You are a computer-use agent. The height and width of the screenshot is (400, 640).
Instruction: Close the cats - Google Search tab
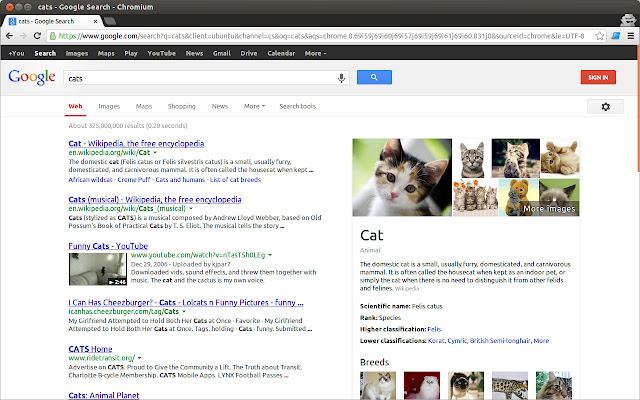pos(96,21)
